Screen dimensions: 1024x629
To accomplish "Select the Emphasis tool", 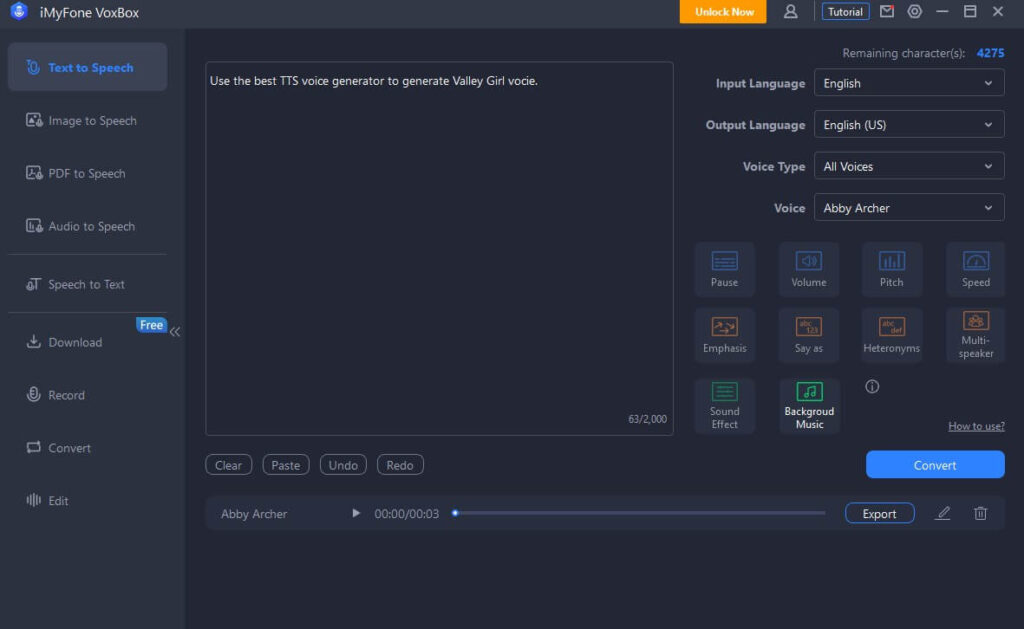I will point(724,335).
